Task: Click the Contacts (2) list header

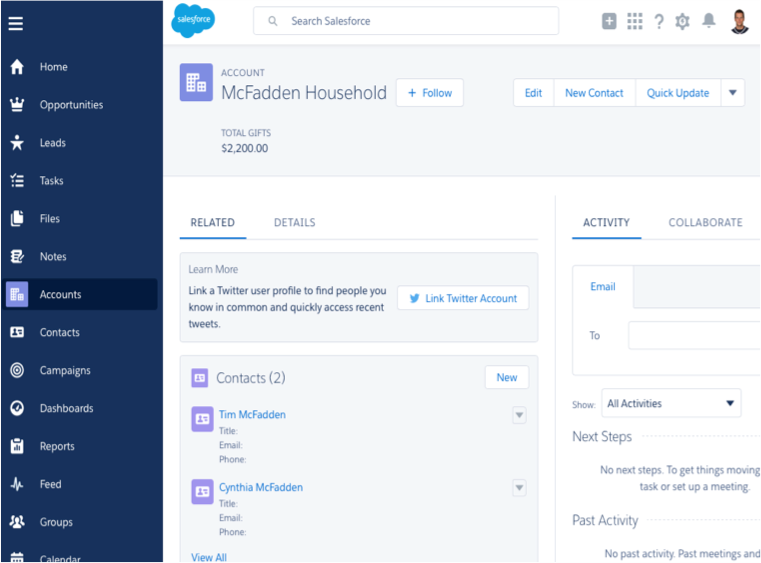Action: pyautogui.click(x=250, y=378)
